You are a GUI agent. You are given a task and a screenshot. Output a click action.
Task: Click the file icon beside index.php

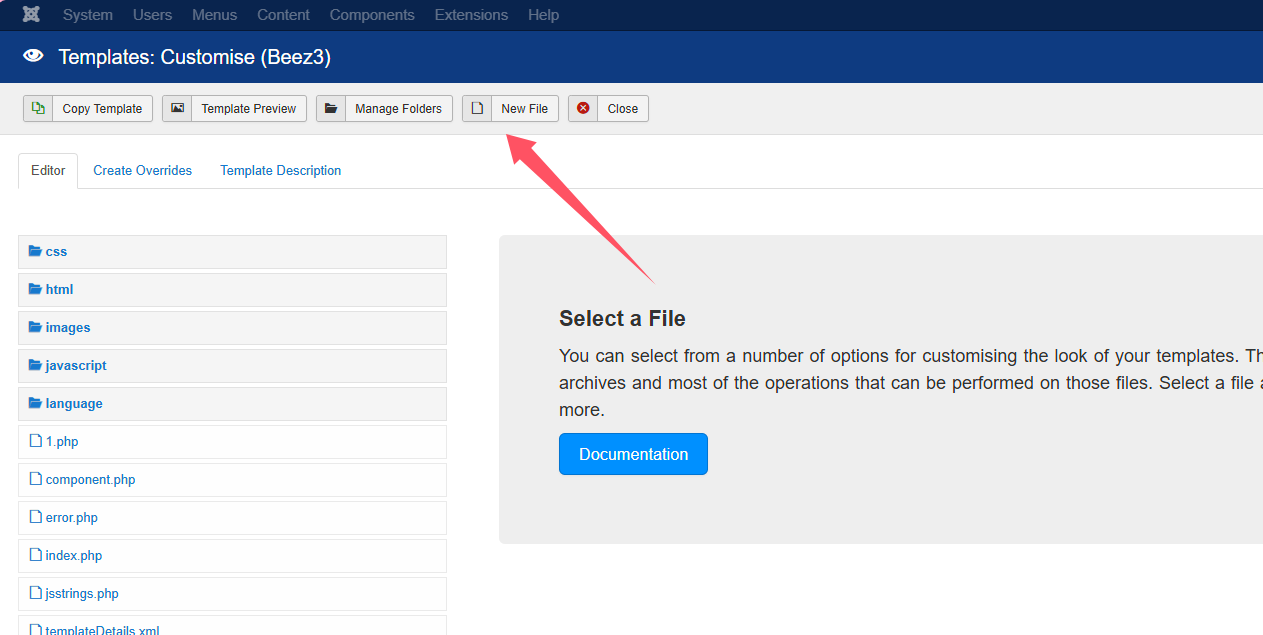coord(36,555)
